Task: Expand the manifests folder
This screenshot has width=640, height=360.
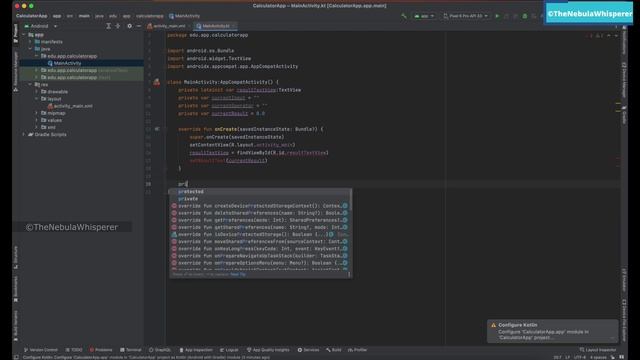Action: pos(30,42)
